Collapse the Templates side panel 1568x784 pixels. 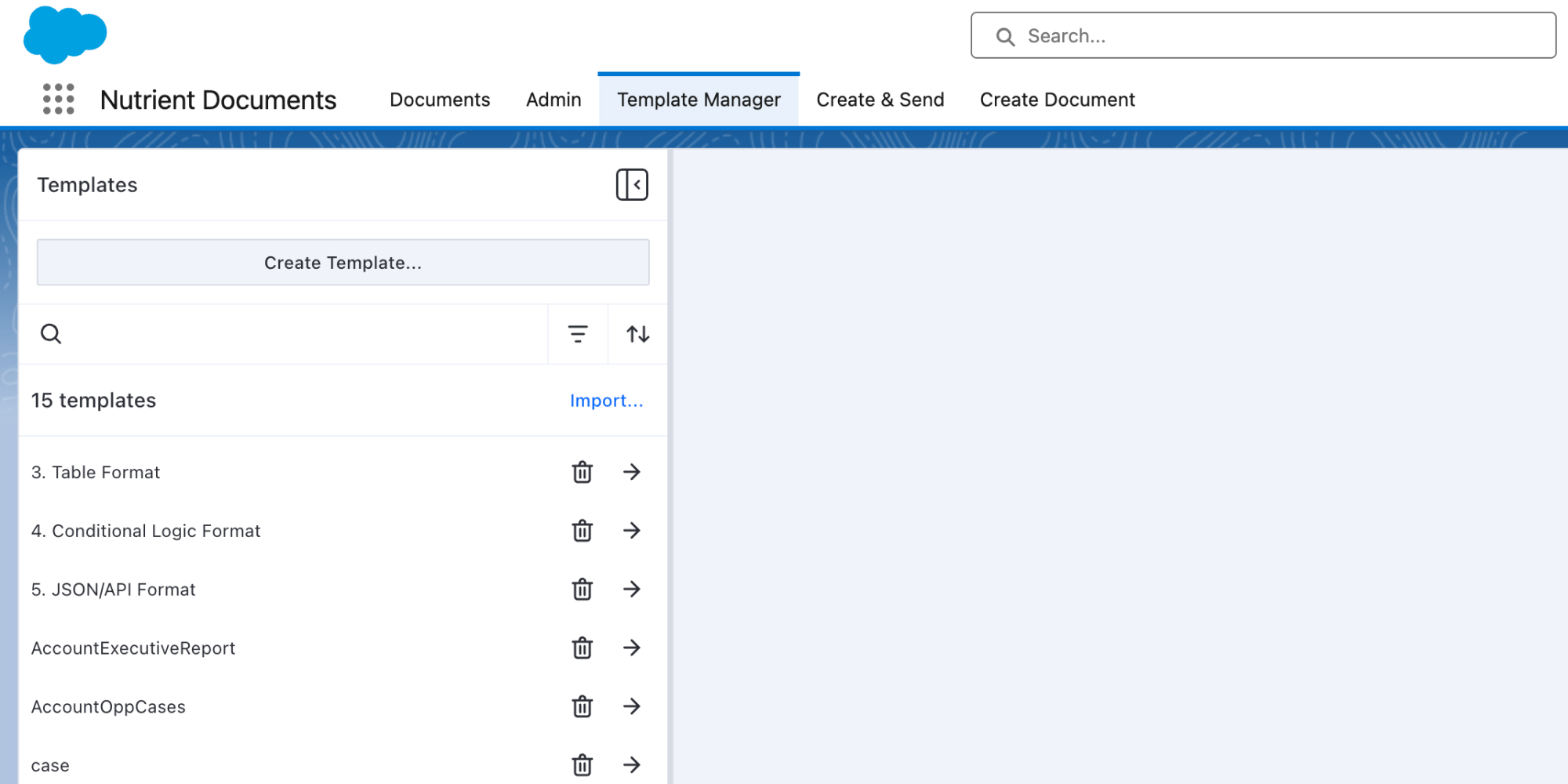(x=632, y=185)
